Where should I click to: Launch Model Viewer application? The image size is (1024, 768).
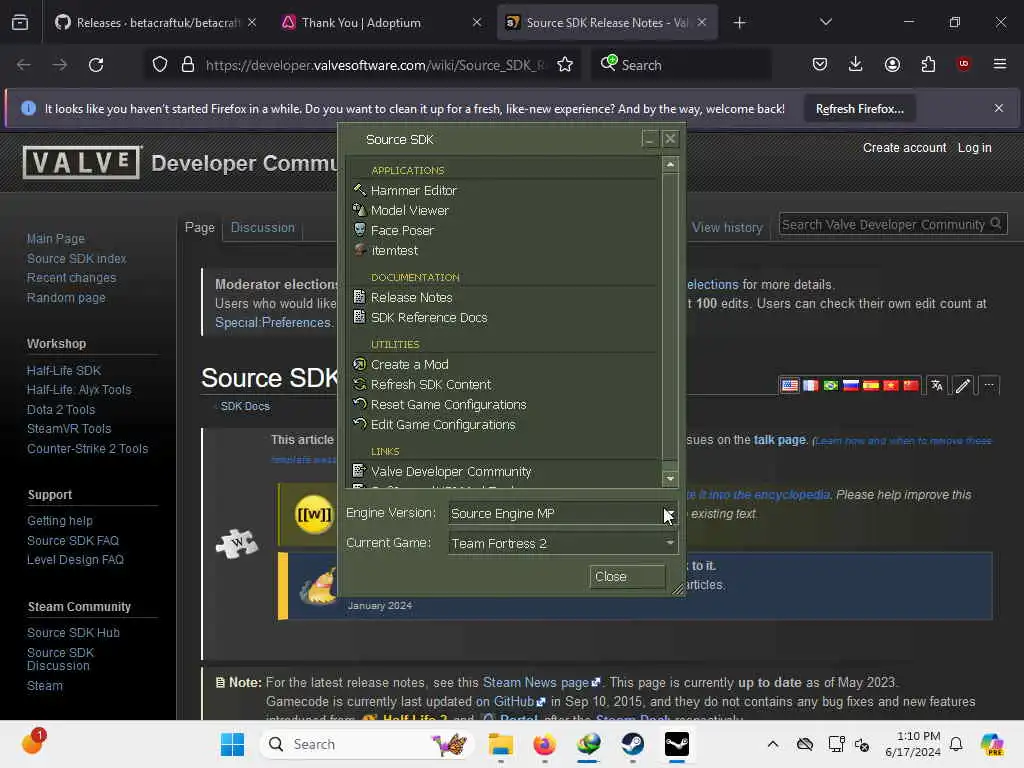(409, 210)
